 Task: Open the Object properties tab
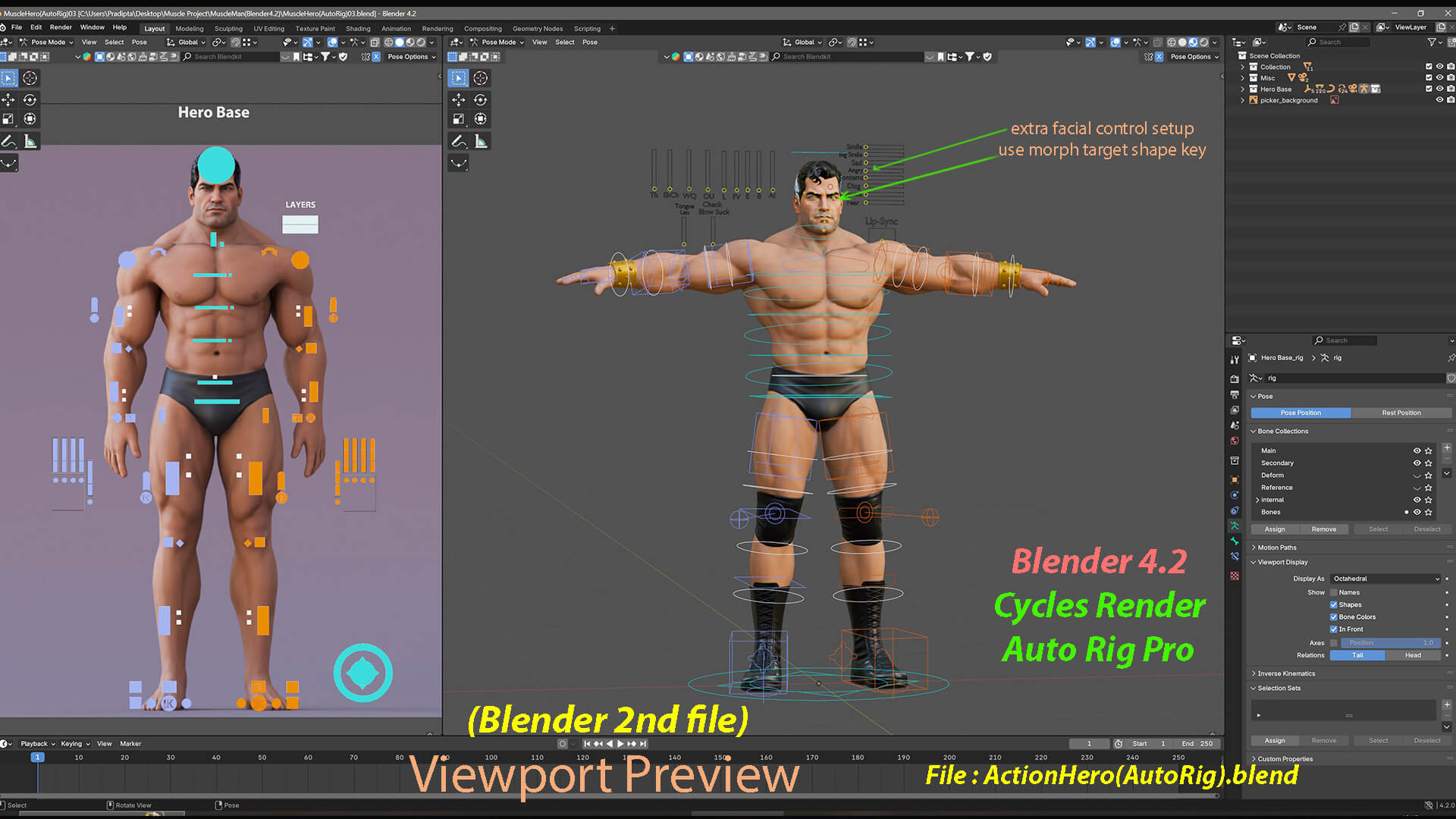tap(1235, 479)
